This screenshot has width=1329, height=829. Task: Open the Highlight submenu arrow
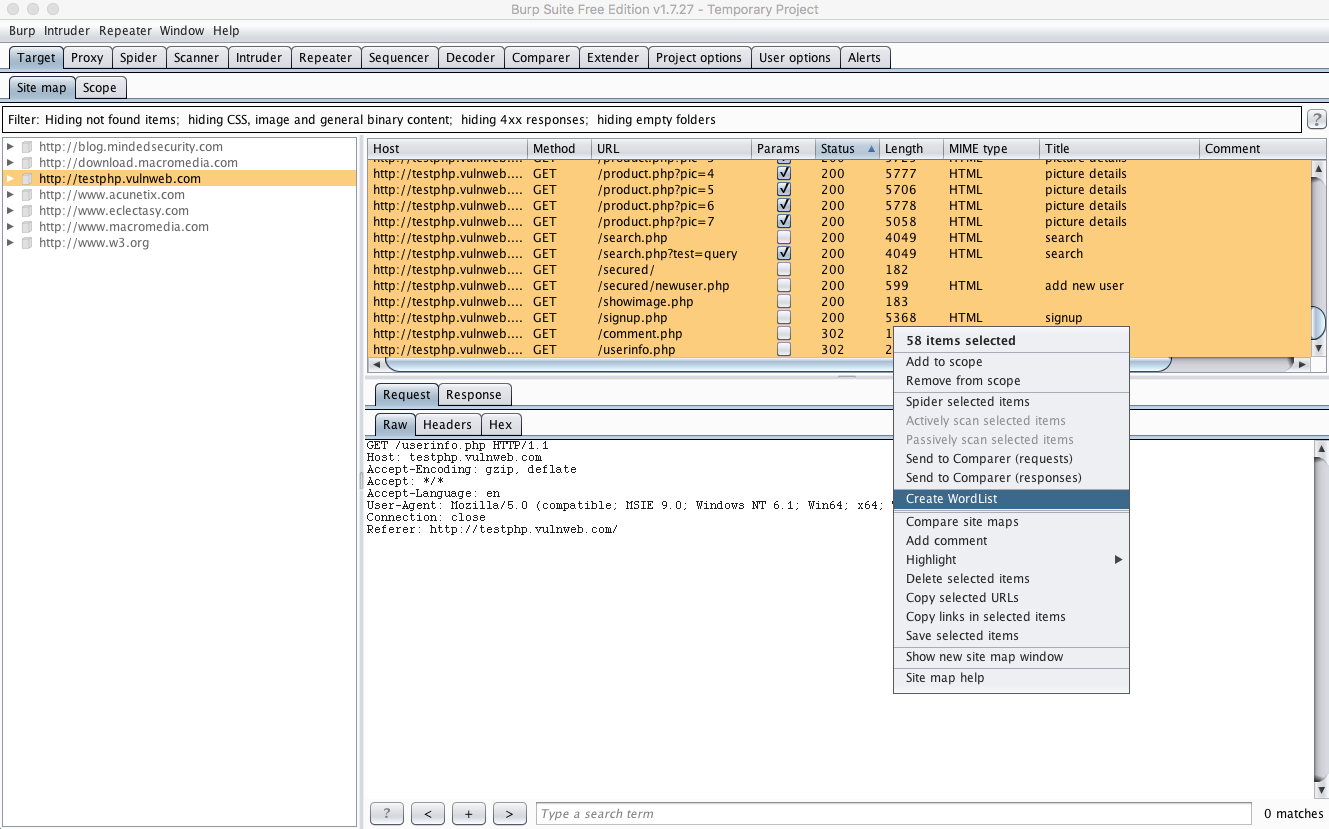(x=1118, y=560)
